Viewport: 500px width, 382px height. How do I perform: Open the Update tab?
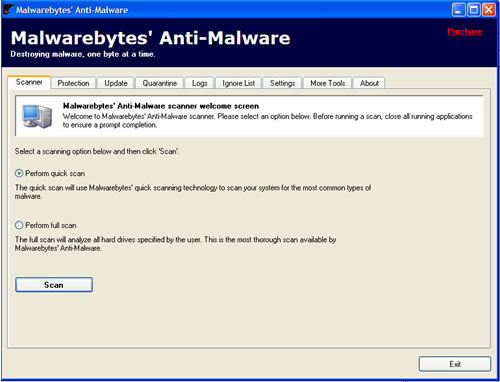coord(116,83)
